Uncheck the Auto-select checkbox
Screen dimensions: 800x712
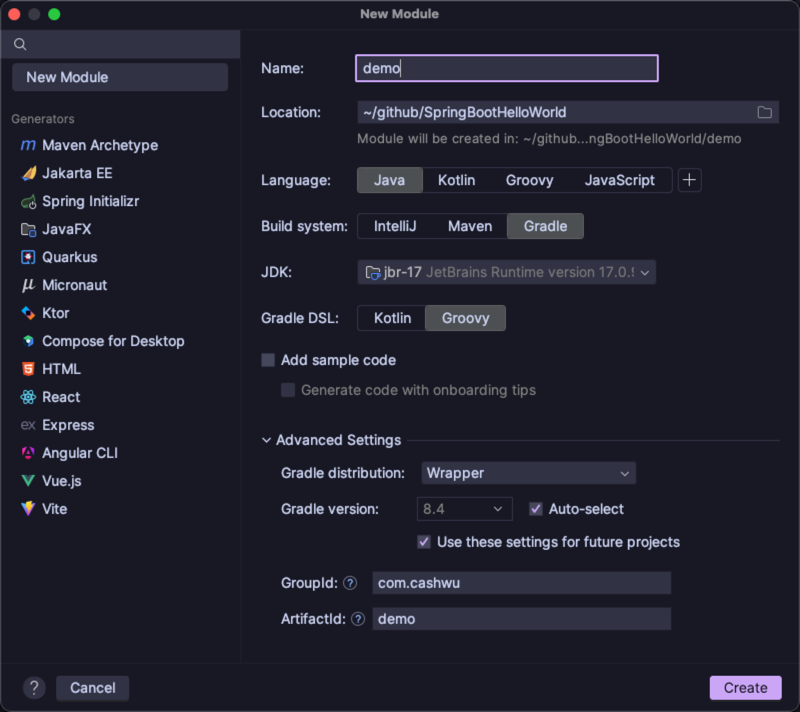click(535, 508)
